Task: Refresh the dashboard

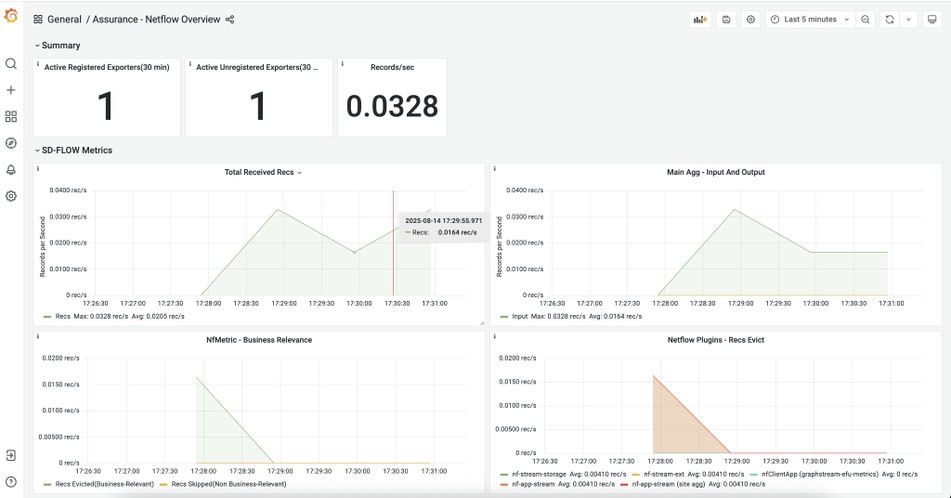Action: (890, 19)
